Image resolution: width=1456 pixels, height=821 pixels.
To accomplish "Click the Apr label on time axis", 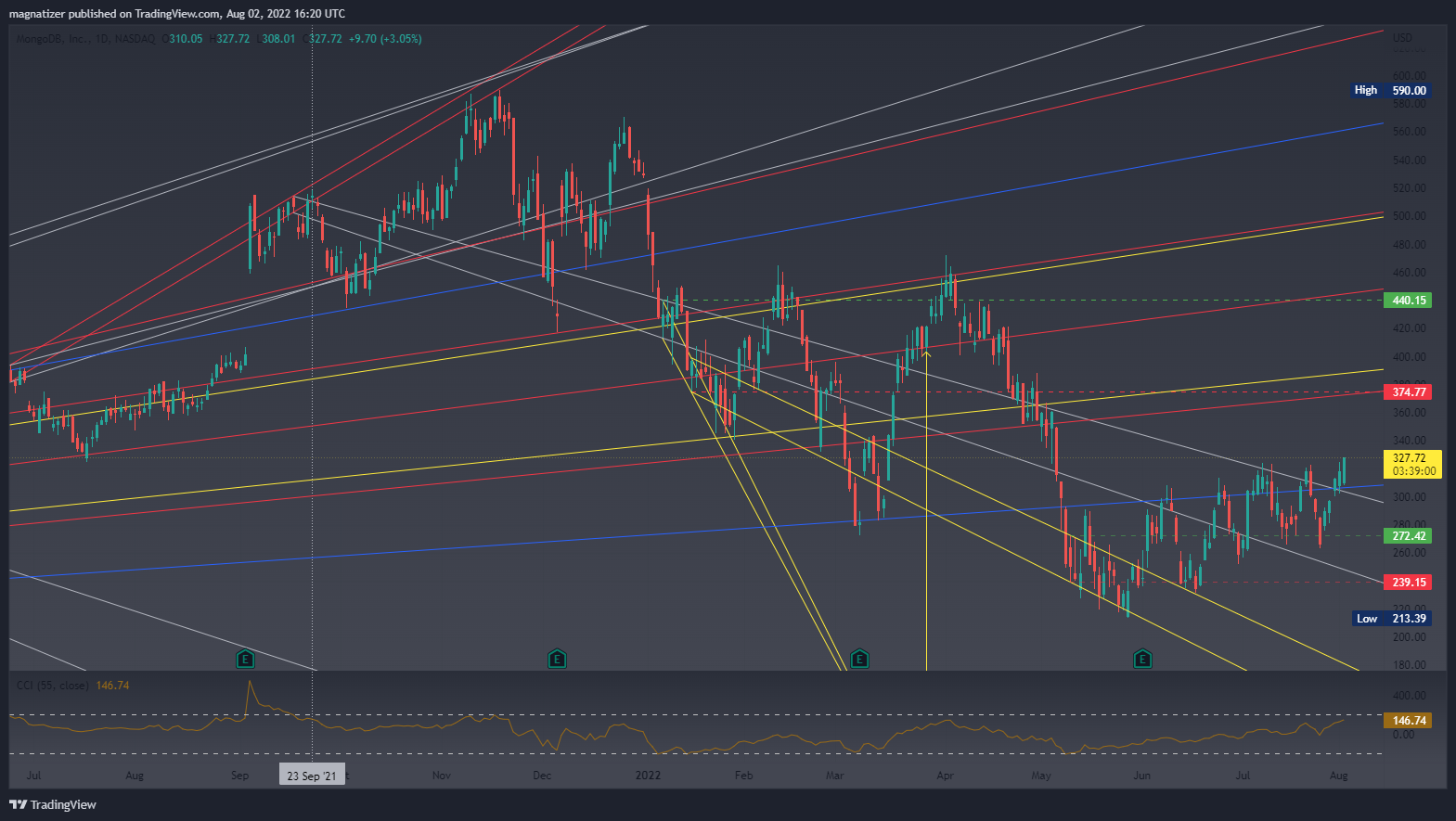I will [946, 776].
